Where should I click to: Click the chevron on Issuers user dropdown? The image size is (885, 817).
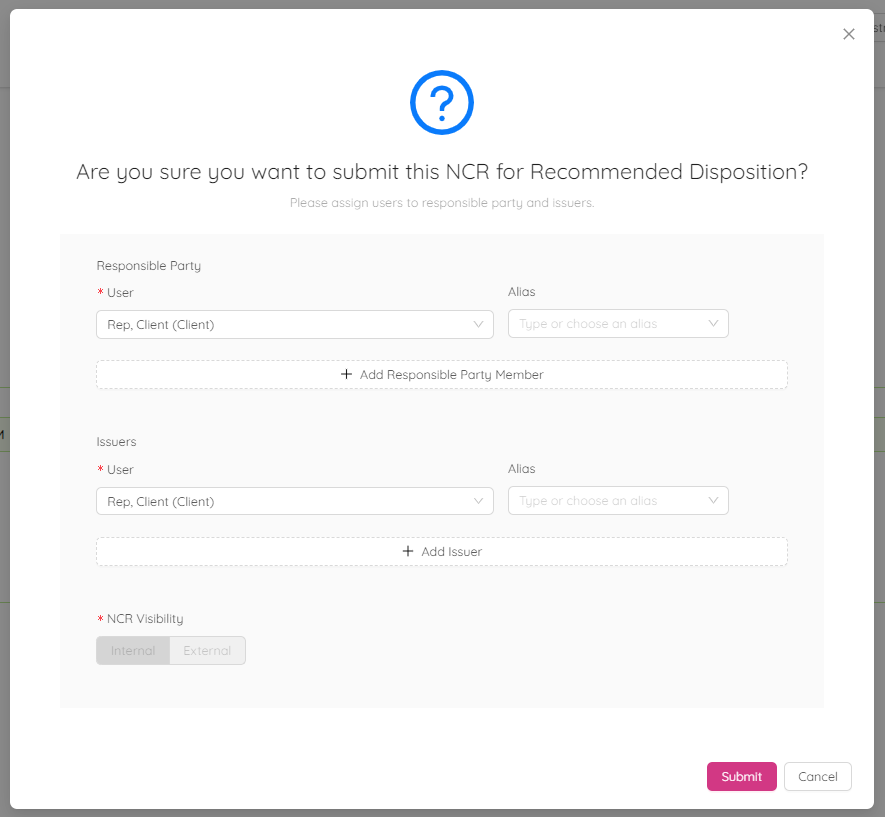[x=479, y=500]
